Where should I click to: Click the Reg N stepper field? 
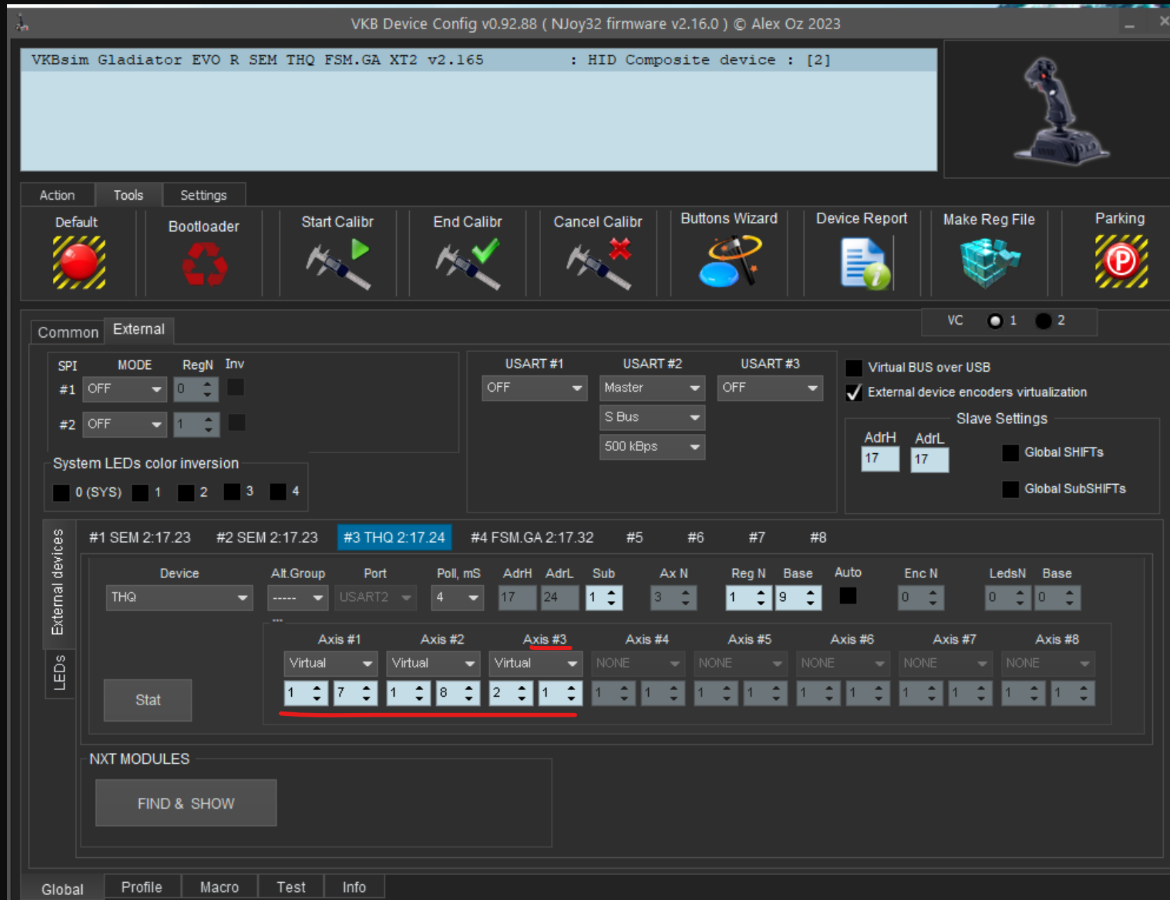coord(749,597)
